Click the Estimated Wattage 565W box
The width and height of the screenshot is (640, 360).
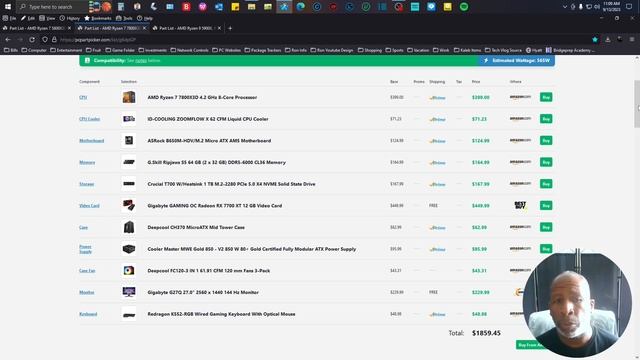click(x=516, y=60)
